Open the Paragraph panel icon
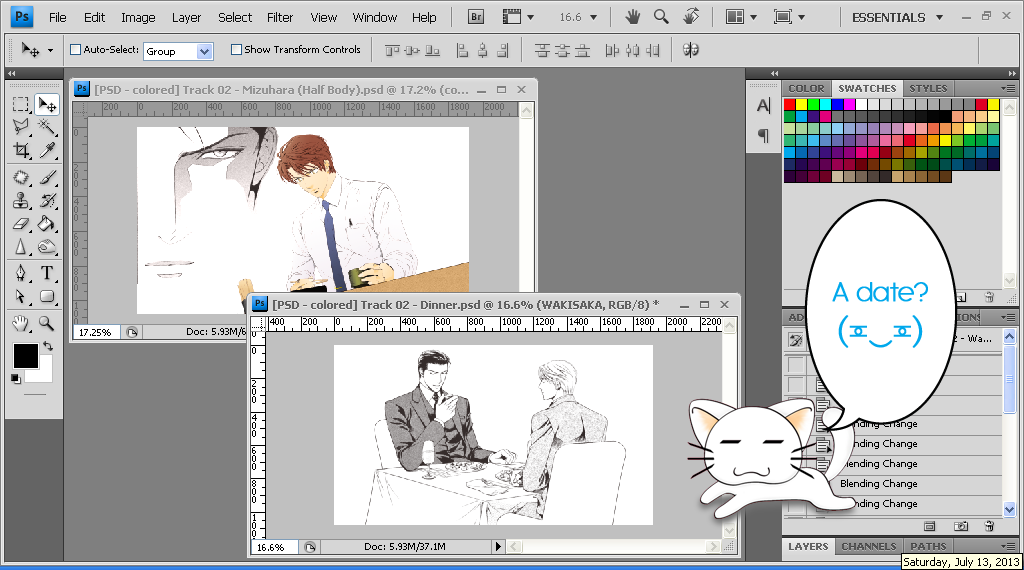1024x570 pixels. click(763, 136)
